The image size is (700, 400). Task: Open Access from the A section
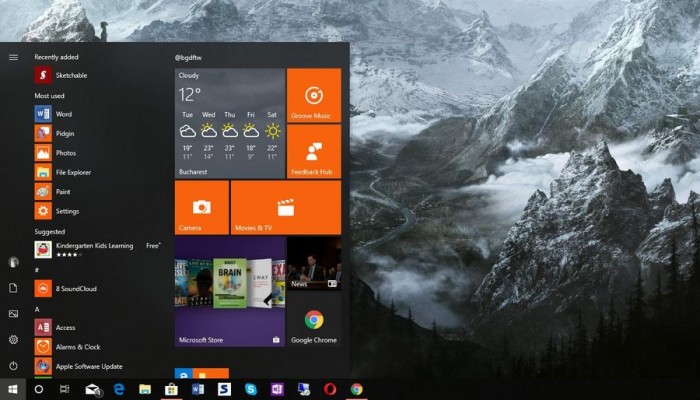97,327
